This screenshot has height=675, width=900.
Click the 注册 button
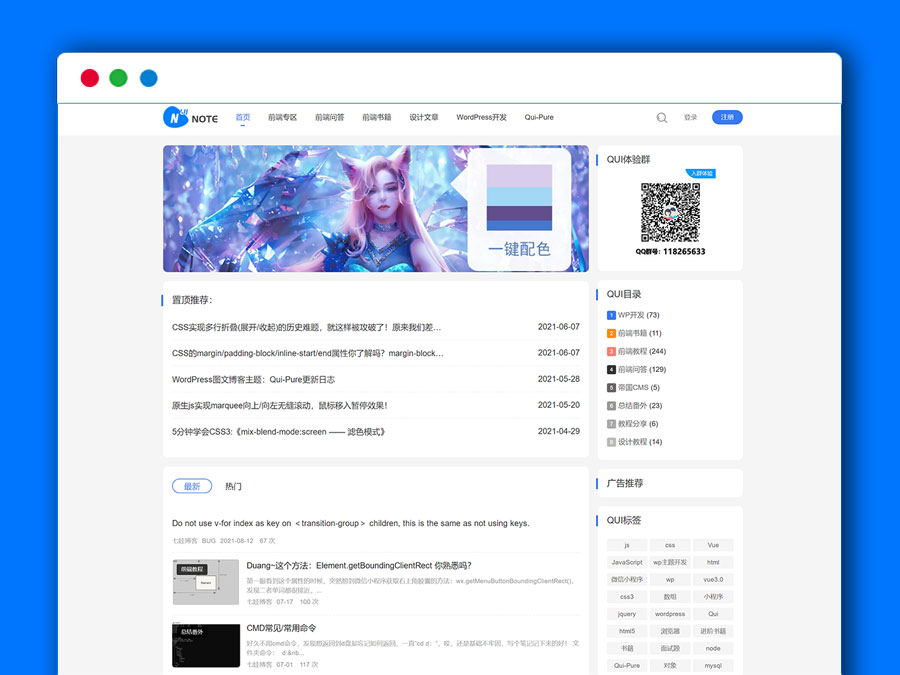[727, 117]
